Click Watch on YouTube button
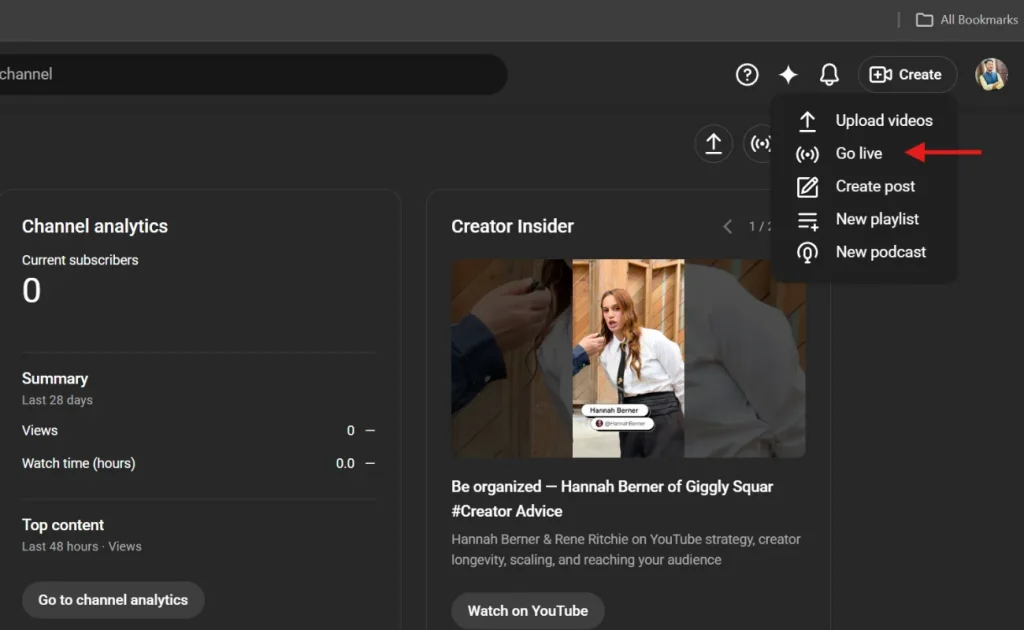Viewport: 1024px width, 630px height. point(528,611)
